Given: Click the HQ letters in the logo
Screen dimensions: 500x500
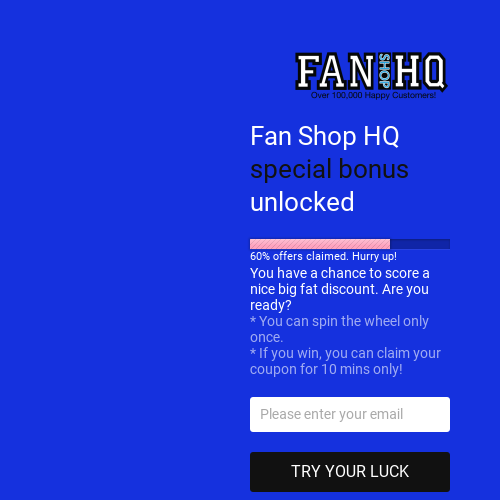Looking at the screenshot, I should click(419, 71).
